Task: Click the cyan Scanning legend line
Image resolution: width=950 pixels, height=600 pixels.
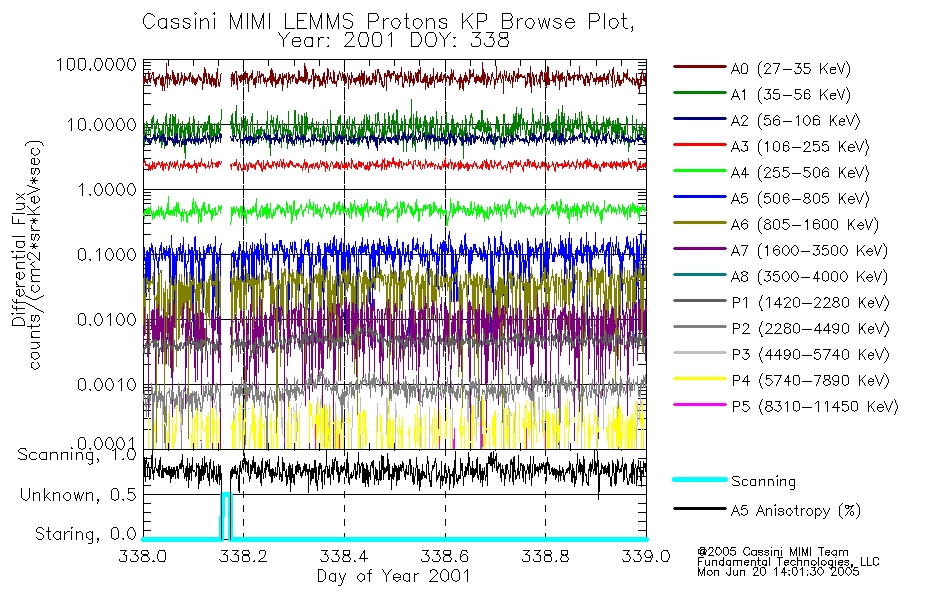Action: pyautogui.click(x=699, y=479)
